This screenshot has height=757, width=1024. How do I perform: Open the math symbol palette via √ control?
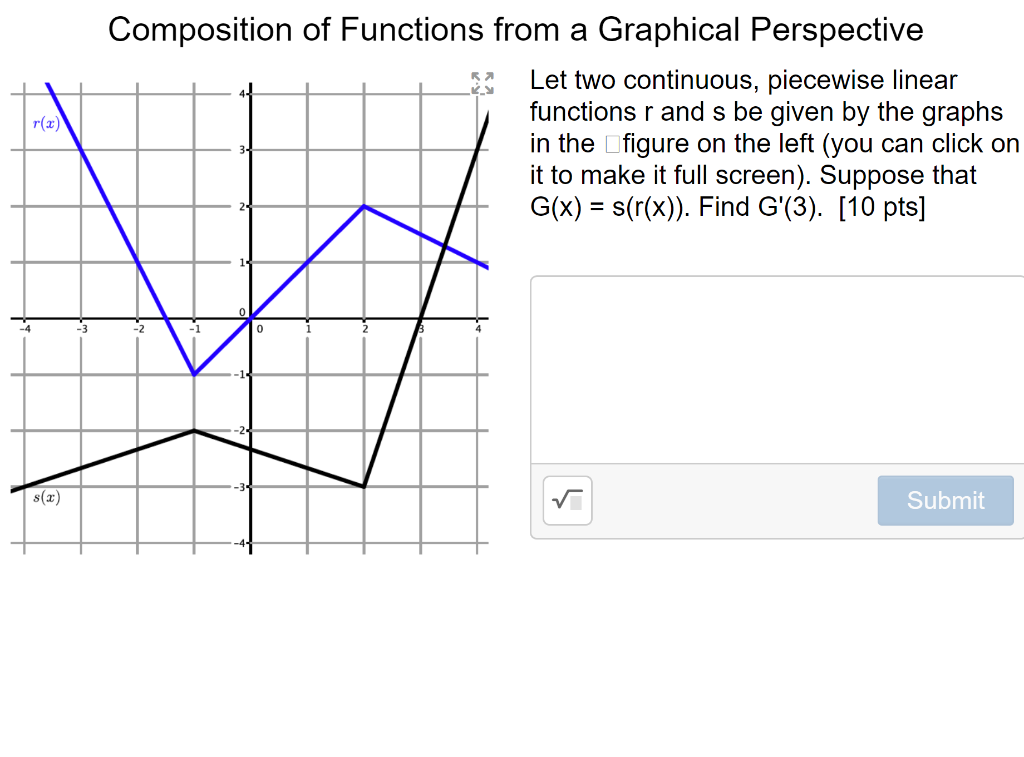point(567,500)
